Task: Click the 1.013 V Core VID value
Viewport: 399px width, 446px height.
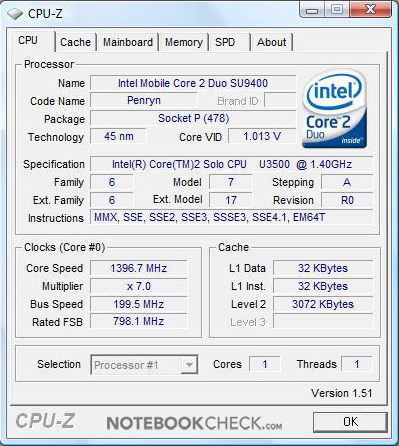Action: click(x=262, y=136)
